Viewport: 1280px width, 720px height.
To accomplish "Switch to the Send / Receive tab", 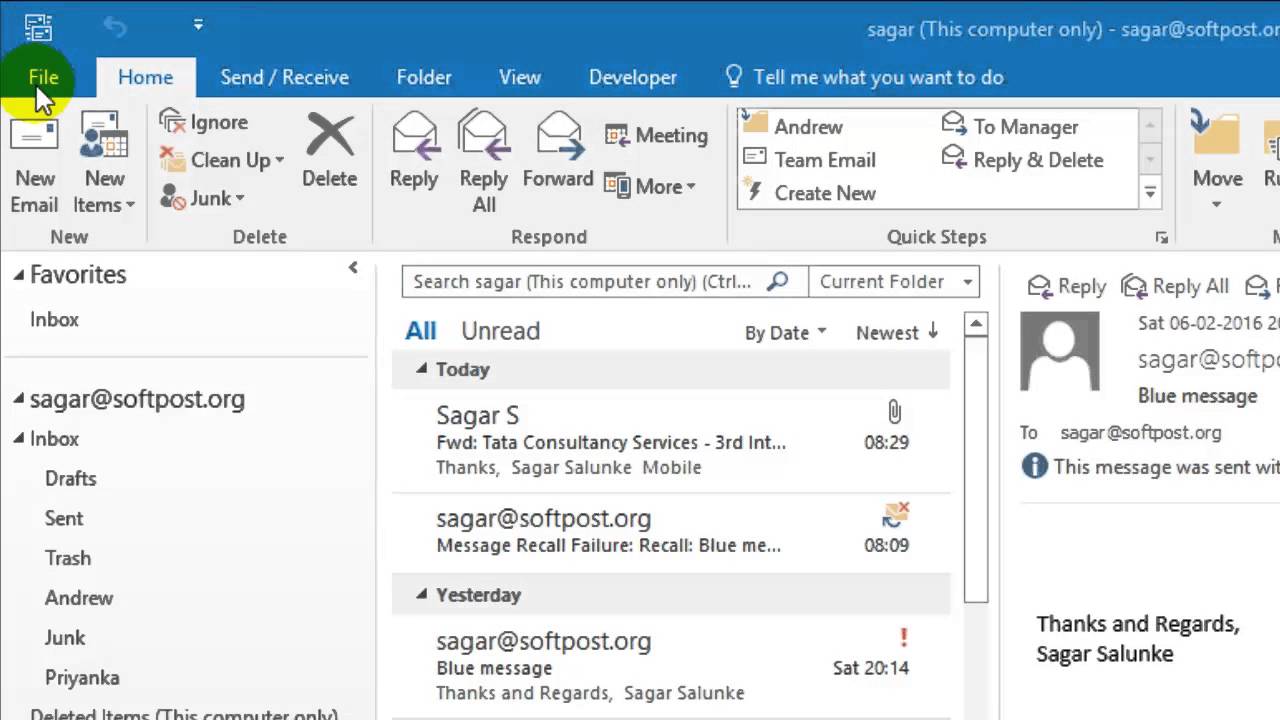I will (284, 77).
